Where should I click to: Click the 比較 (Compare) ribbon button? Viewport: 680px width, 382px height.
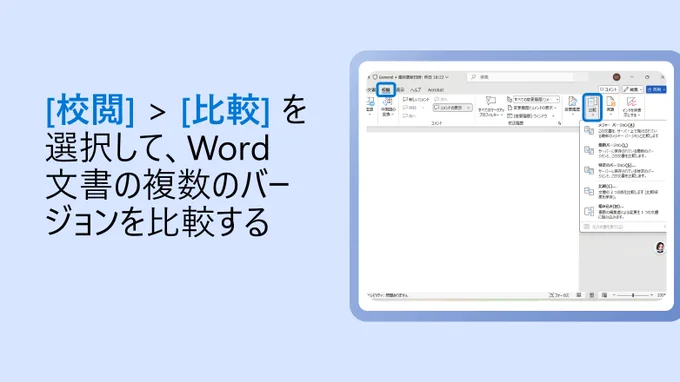592,107
